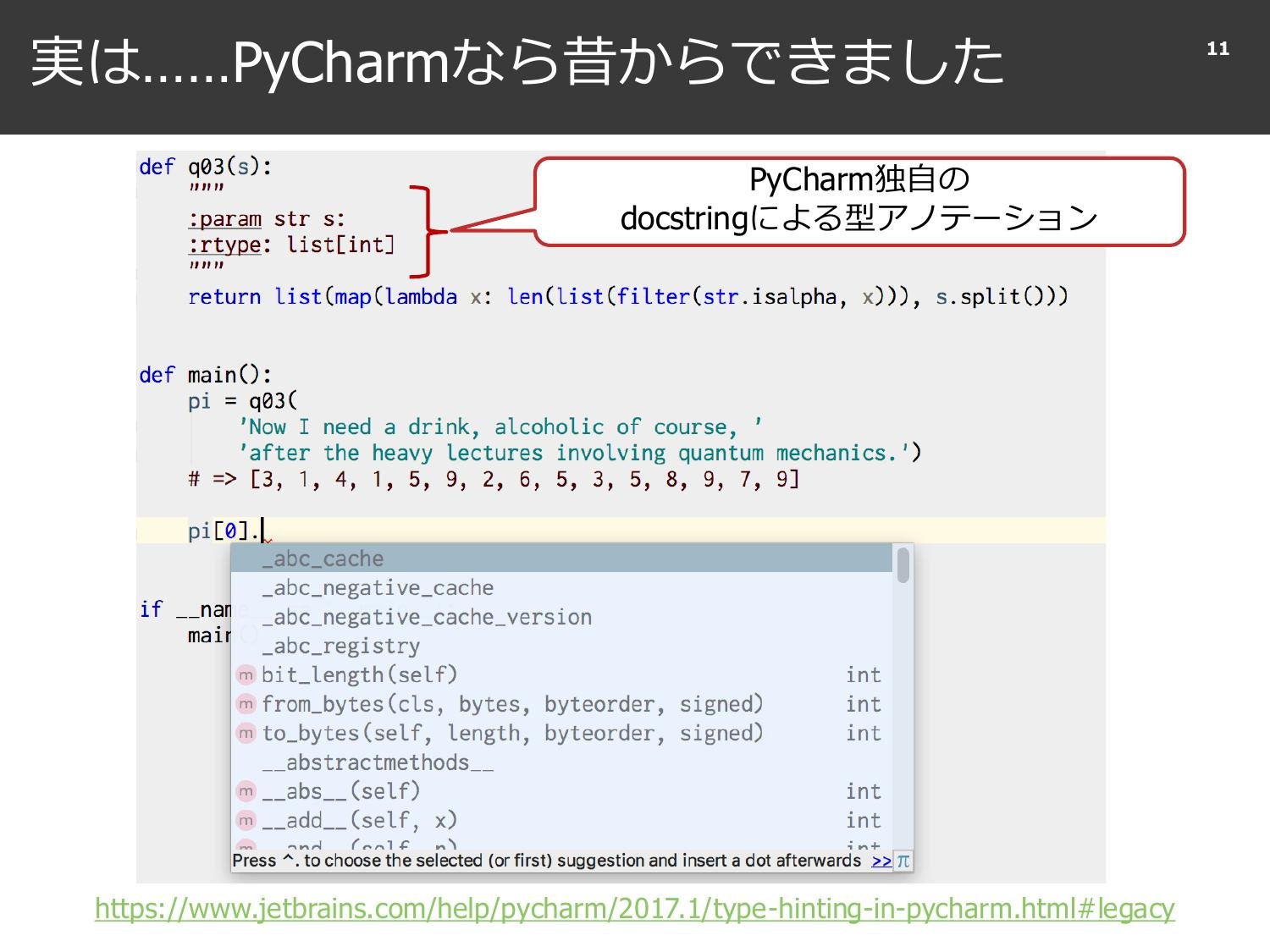Click the method icon beside to_bytes
This screenshot has height=952, width=1270.
(x=246, y=733)
